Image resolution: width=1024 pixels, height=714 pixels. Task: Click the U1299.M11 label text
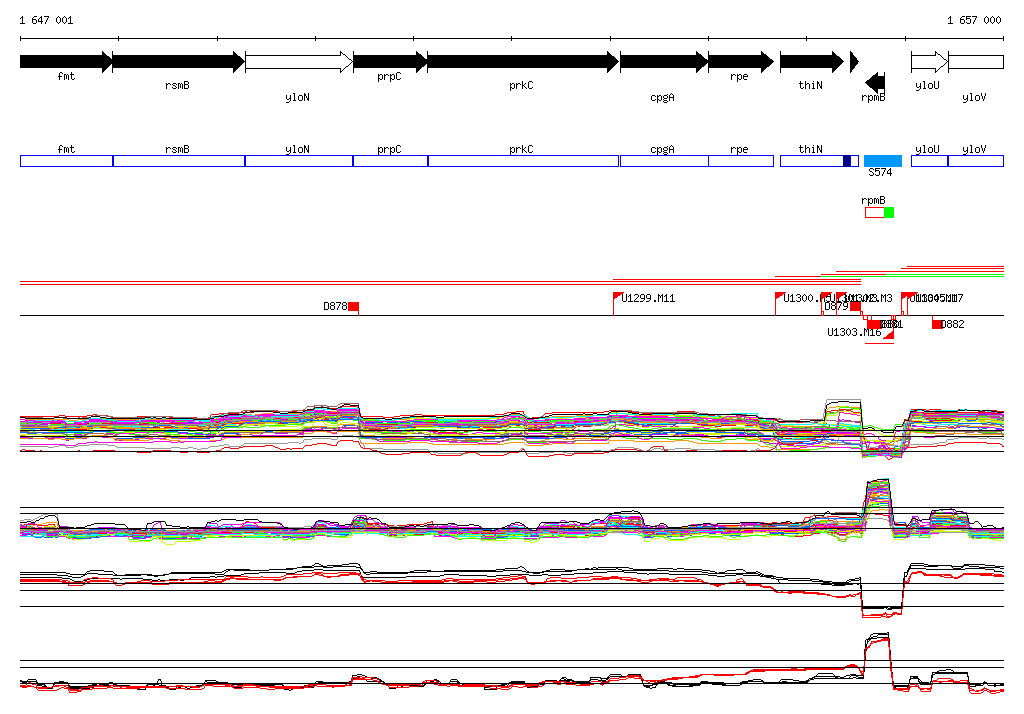coord(648,298)
